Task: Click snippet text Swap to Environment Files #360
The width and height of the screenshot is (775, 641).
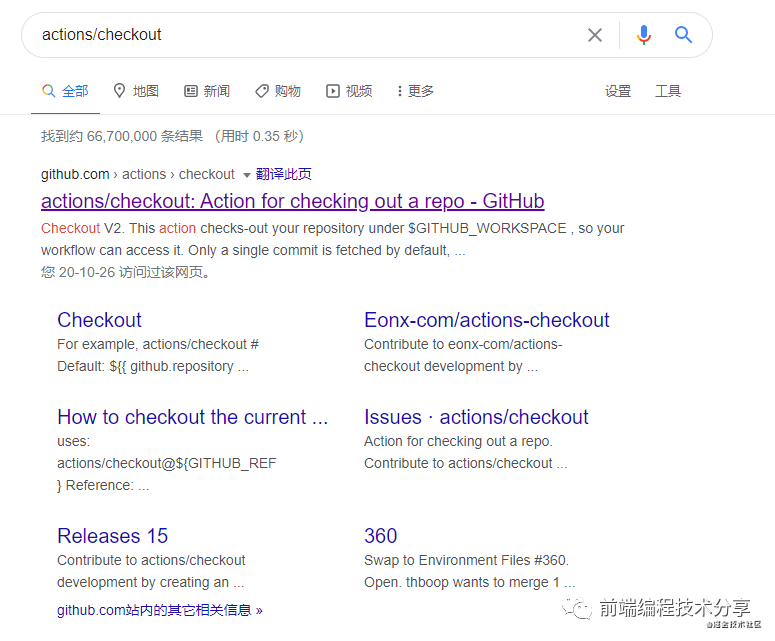Action: click(467, 560)
